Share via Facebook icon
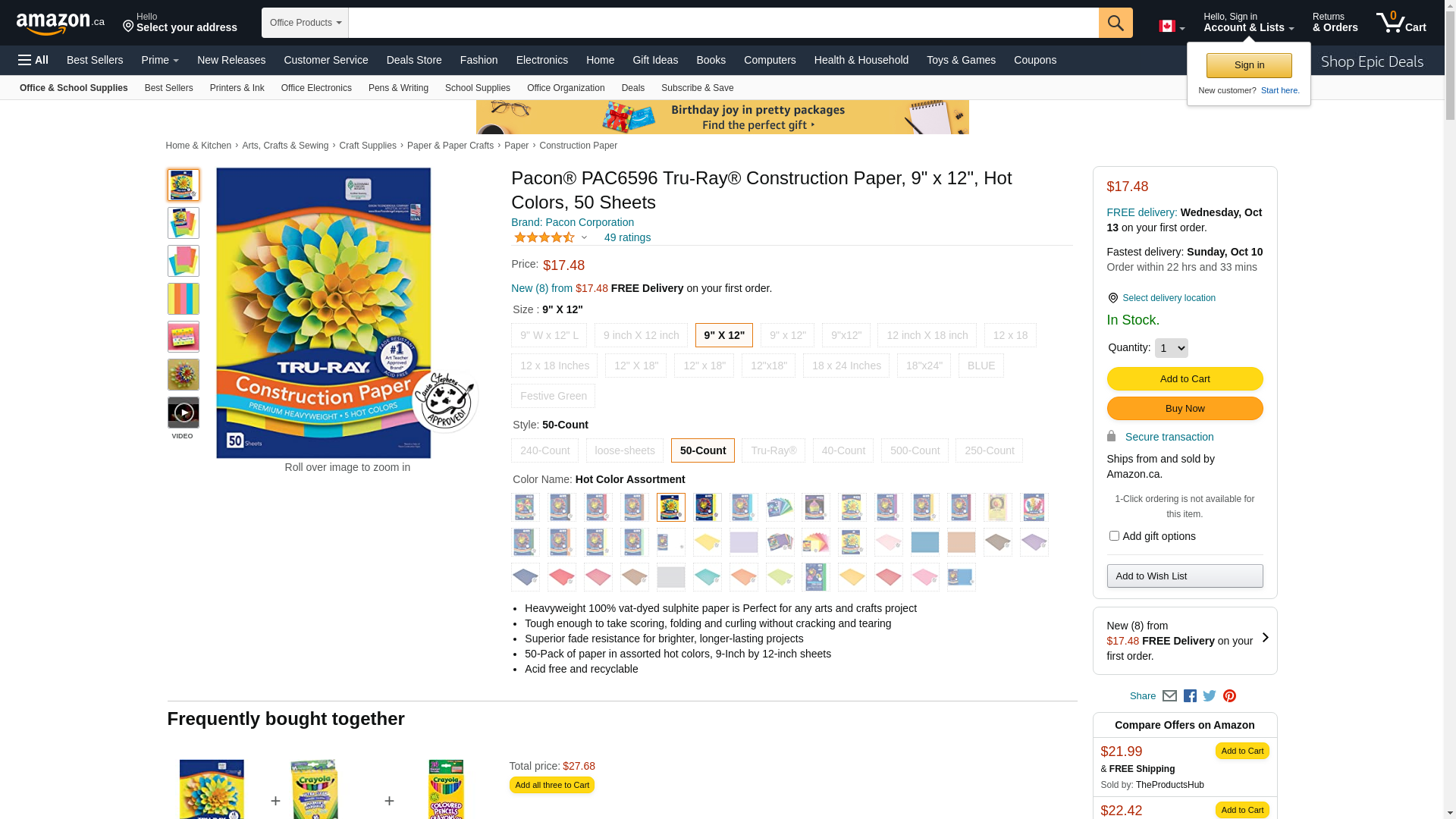 point(1190,696)
